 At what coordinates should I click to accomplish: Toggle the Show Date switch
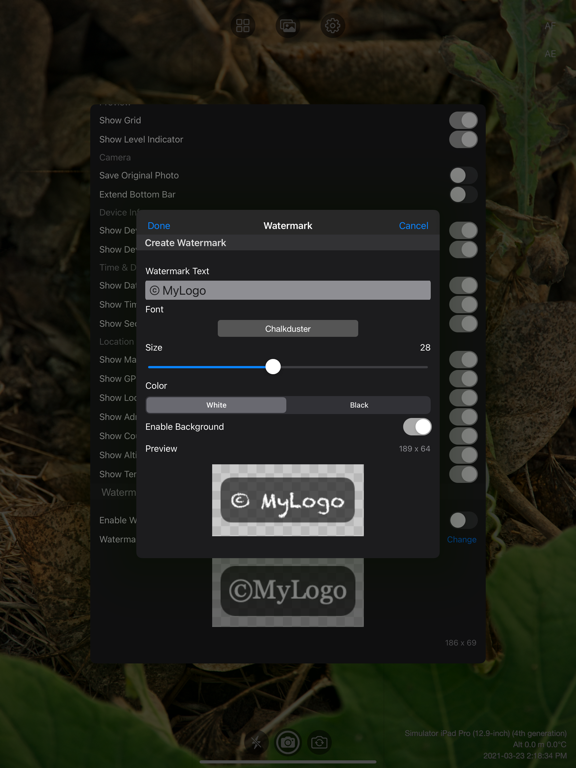pyautogui.click(x=463, y=285)
